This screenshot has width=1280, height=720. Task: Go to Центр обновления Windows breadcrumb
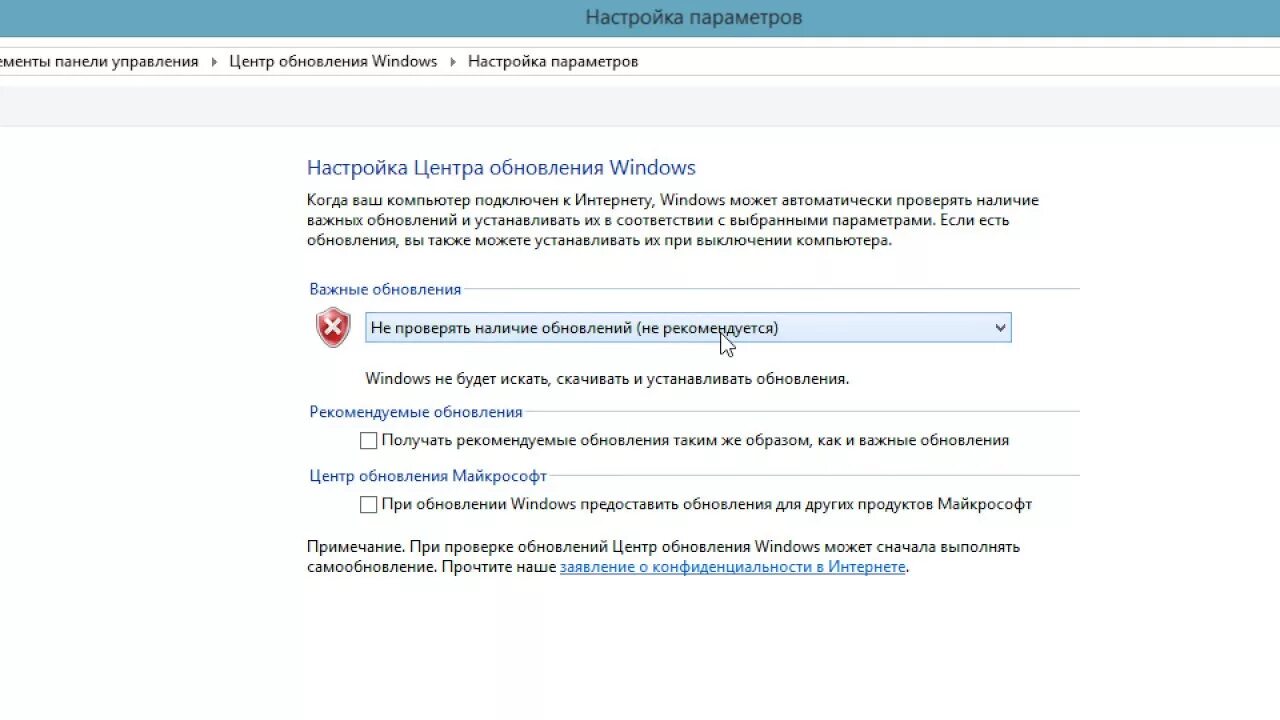tap(333, 62)
